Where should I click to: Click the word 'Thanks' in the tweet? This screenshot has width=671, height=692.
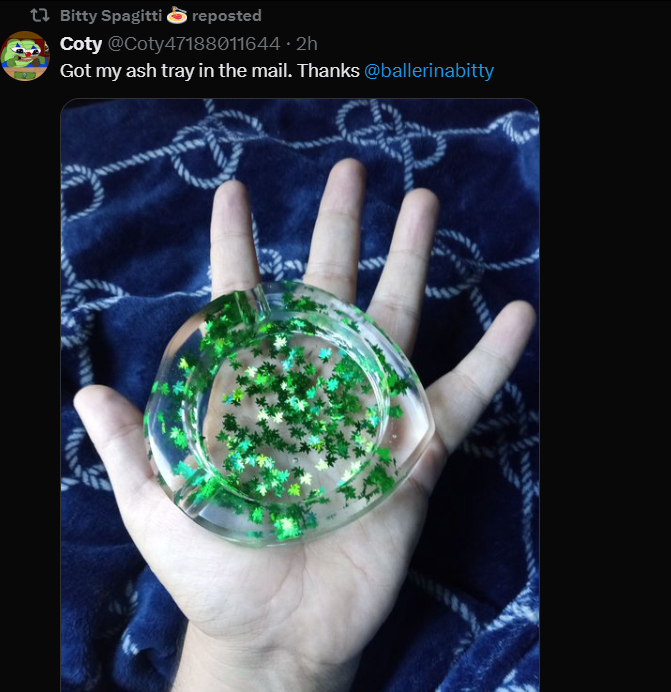[328, 71]
